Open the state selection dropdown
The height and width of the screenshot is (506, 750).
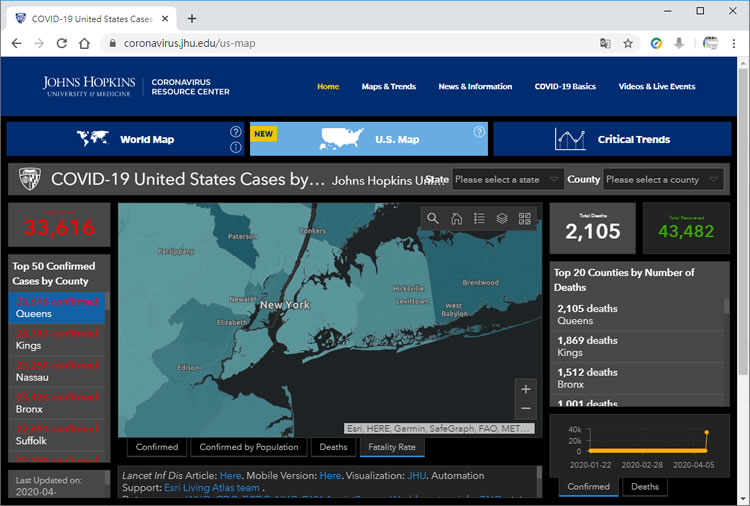point(508,179)
